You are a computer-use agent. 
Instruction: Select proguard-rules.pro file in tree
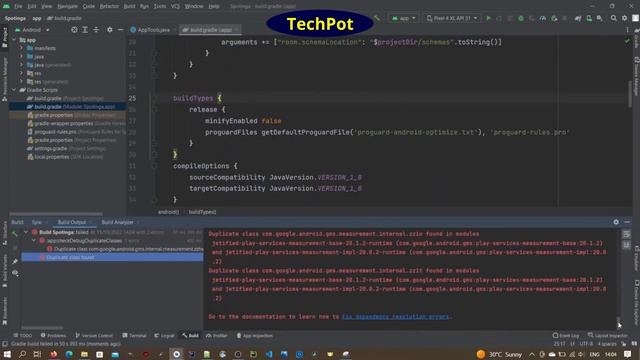coord(76,132)
